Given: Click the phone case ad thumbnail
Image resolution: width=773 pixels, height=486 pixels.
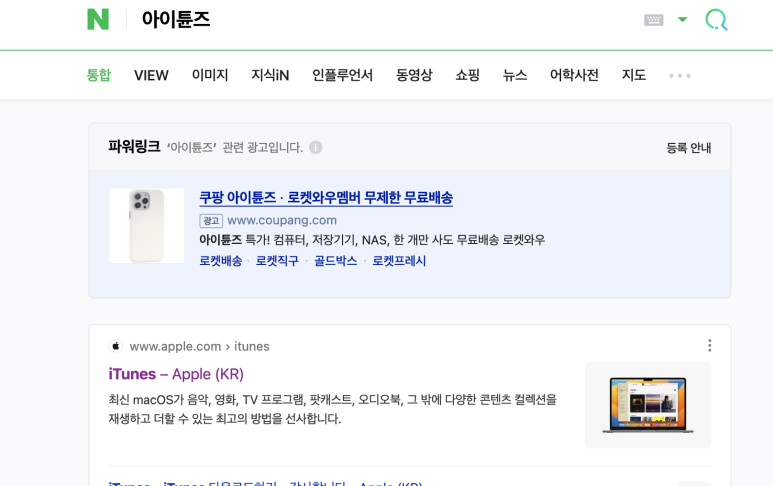Looking at the screenshot, I should coord(147,226).
